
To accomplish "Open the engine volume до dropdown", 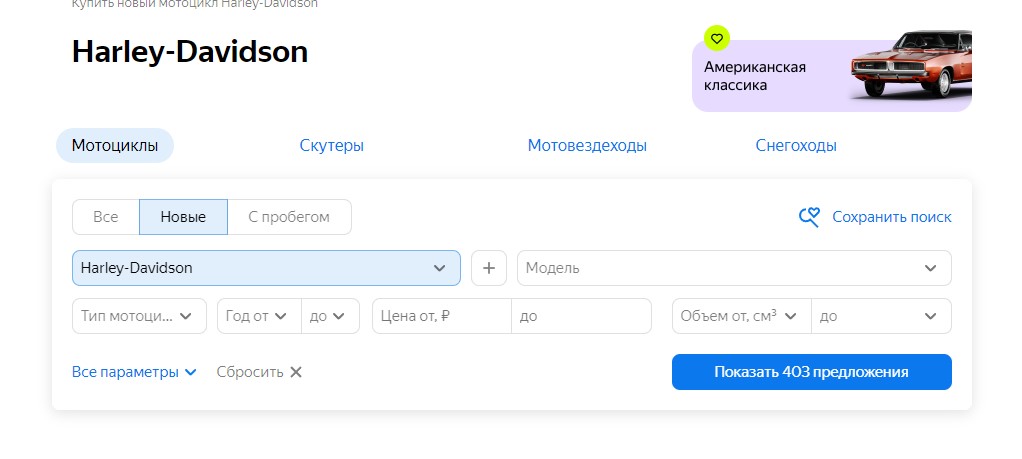I will coord(881,316).
